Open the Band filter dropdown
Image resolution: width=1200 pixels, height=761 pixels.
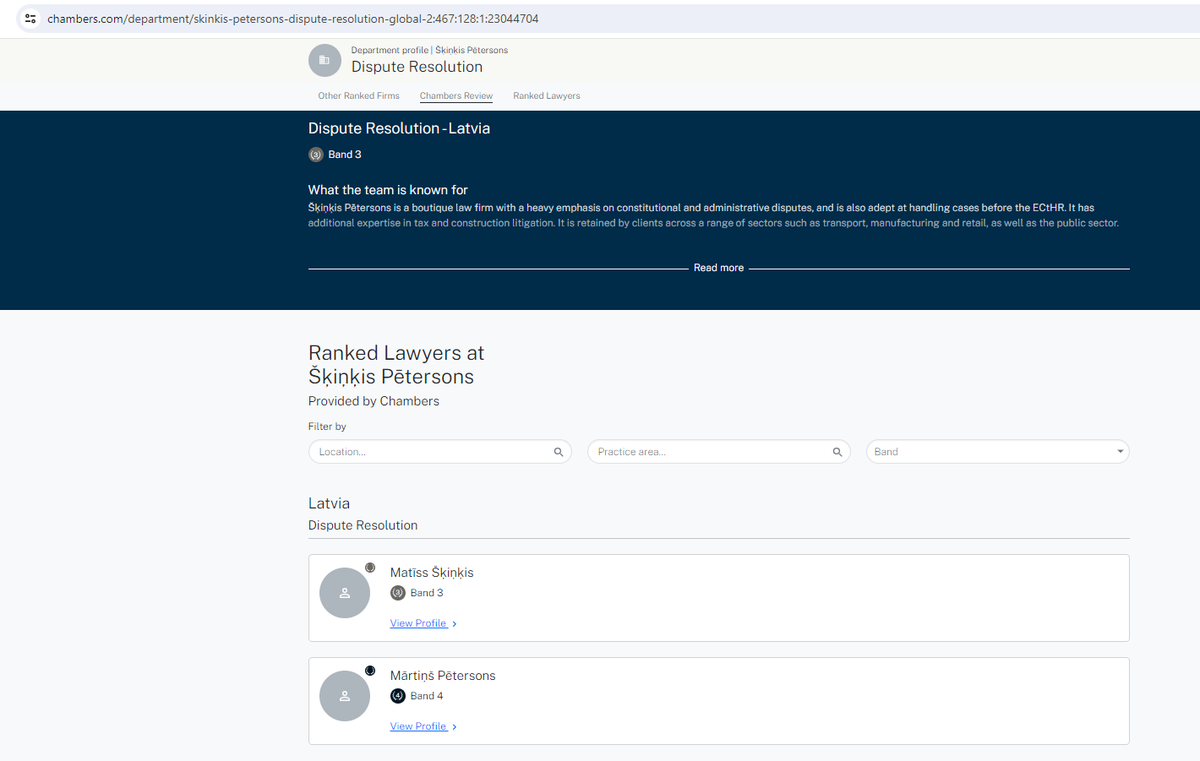click(998, 452)
